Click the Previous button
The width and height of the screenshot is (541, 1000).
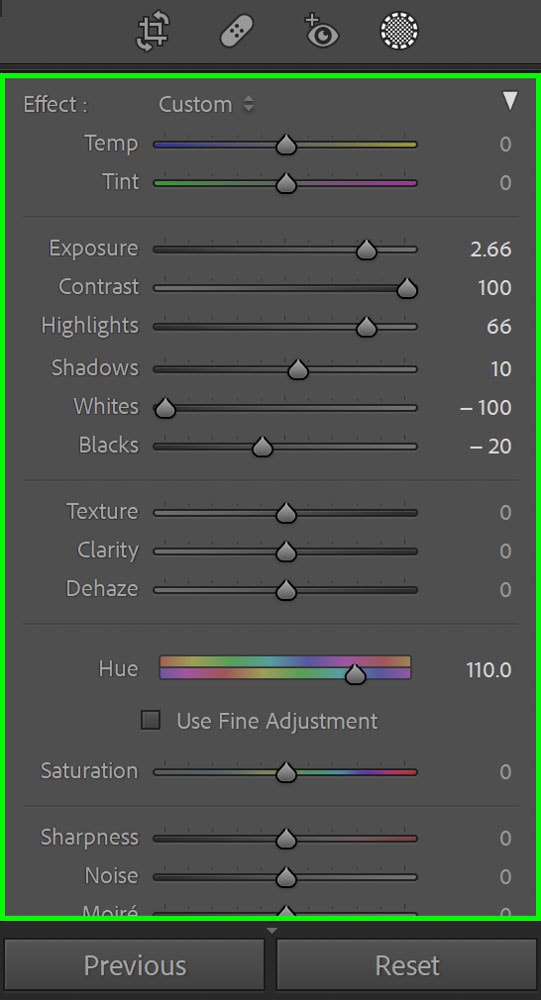[135, 966]
